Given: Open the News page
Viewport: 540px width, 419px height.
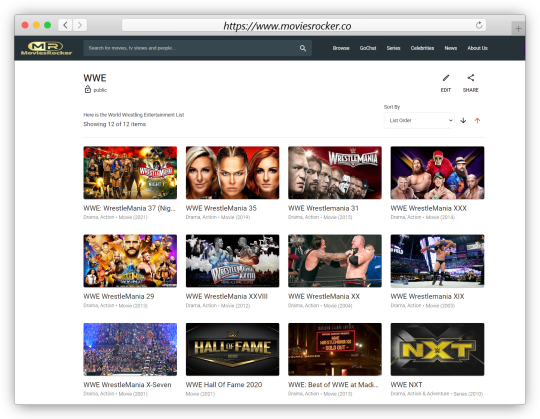Looking at the screenshot, I should point(450,48).
